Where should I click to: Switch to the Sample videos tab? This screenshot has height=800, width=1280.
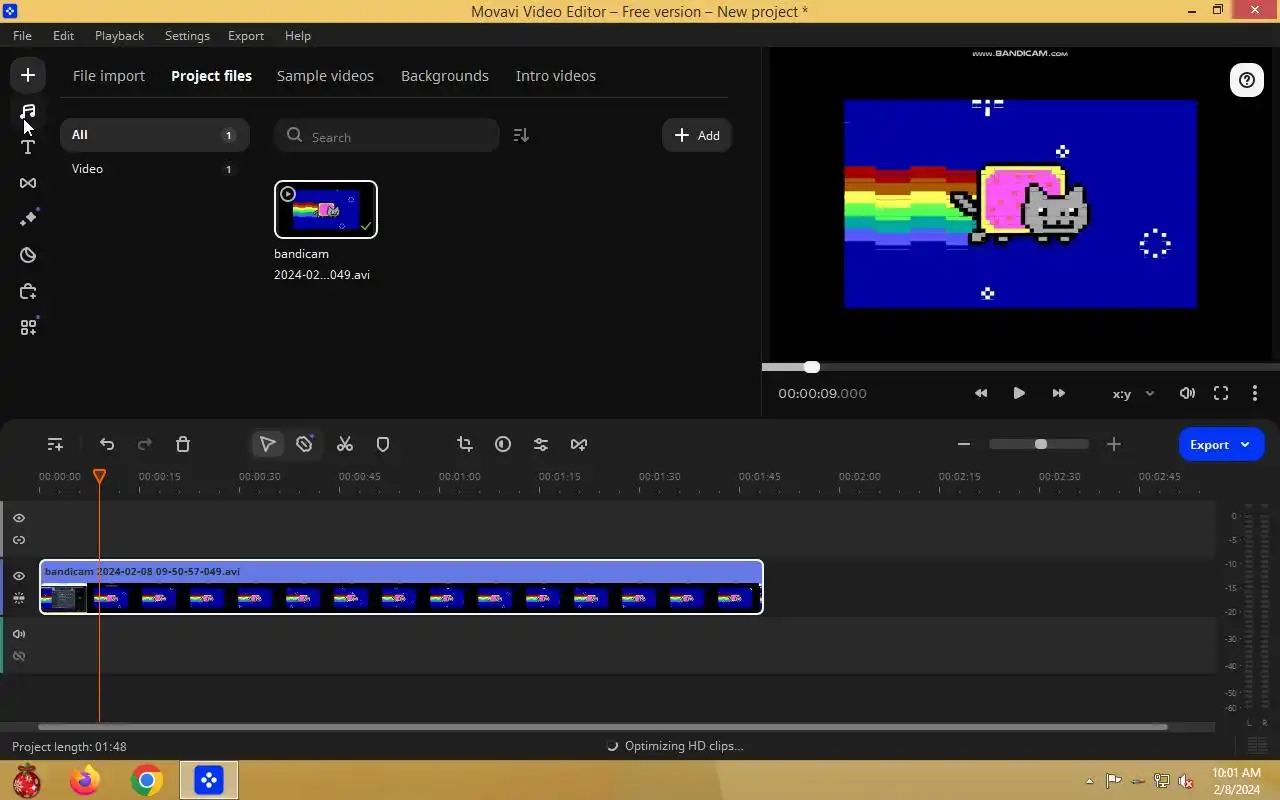point(325,76)
